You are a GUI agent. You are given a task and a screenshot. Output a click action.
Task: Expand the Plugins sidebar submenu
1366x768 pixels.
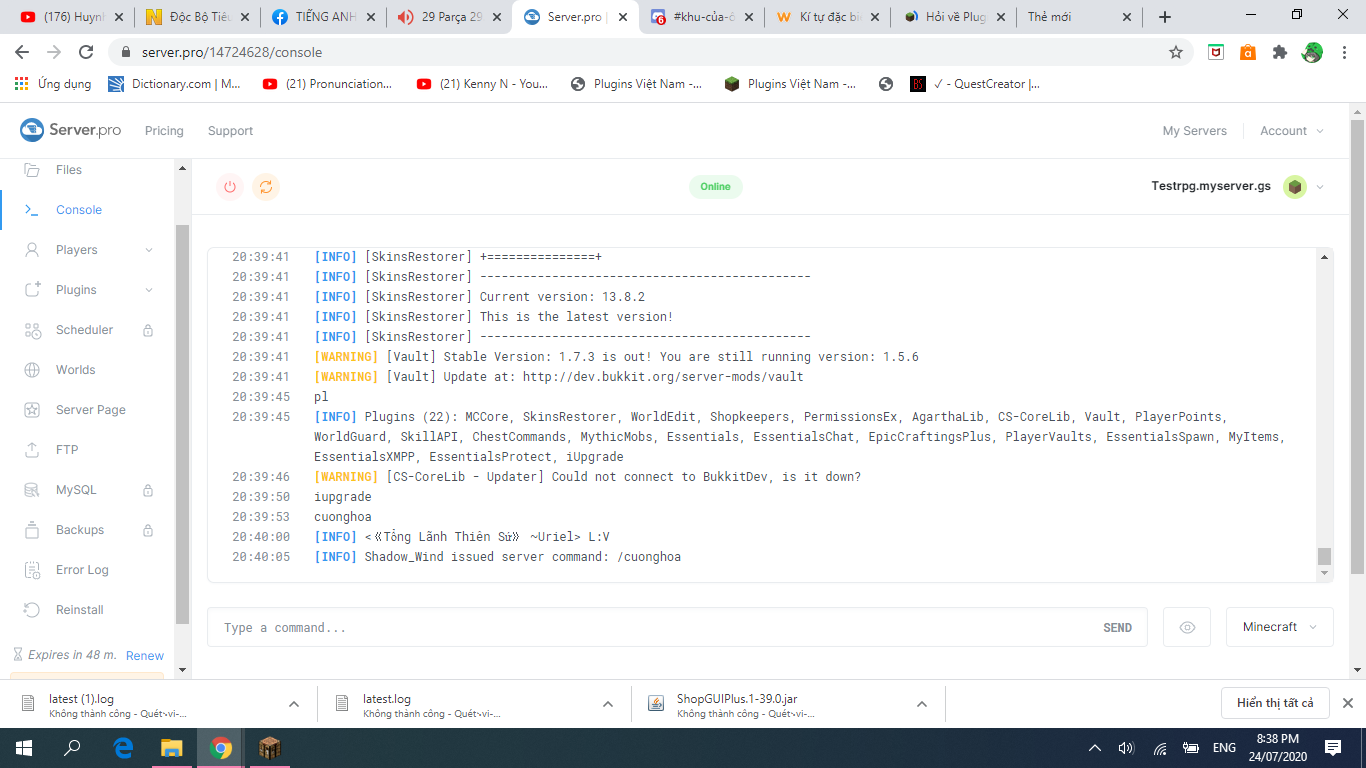coord(149,290)
